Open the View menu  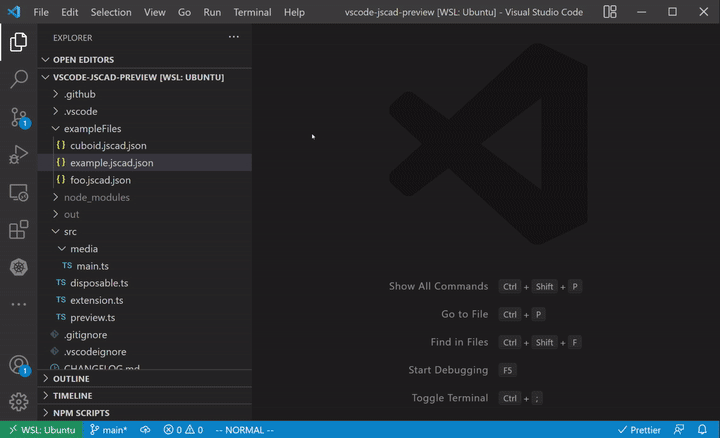click(154, 12)
